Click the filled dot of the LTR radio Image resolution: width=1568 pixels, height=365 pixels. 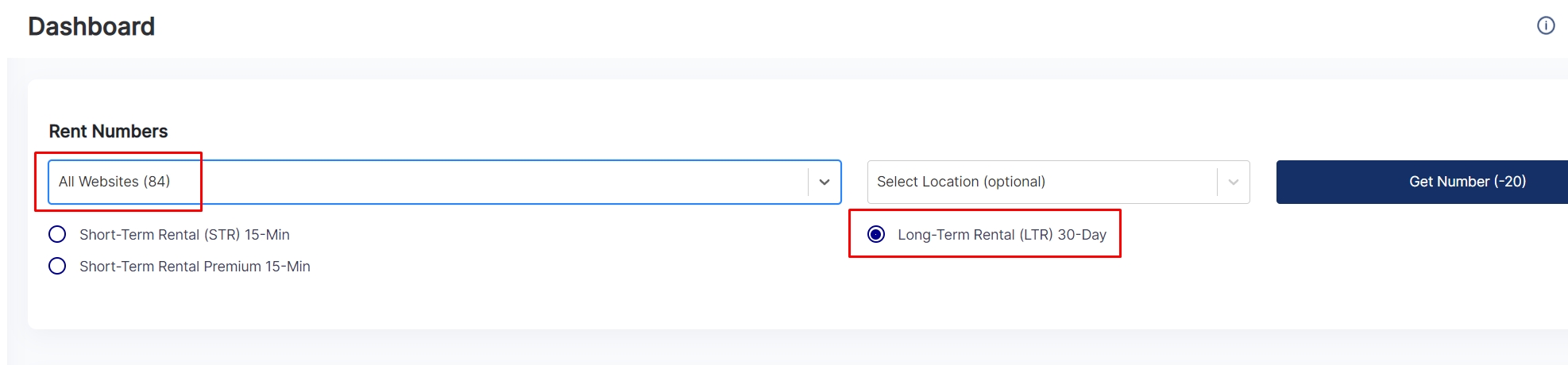coord(875,234)
